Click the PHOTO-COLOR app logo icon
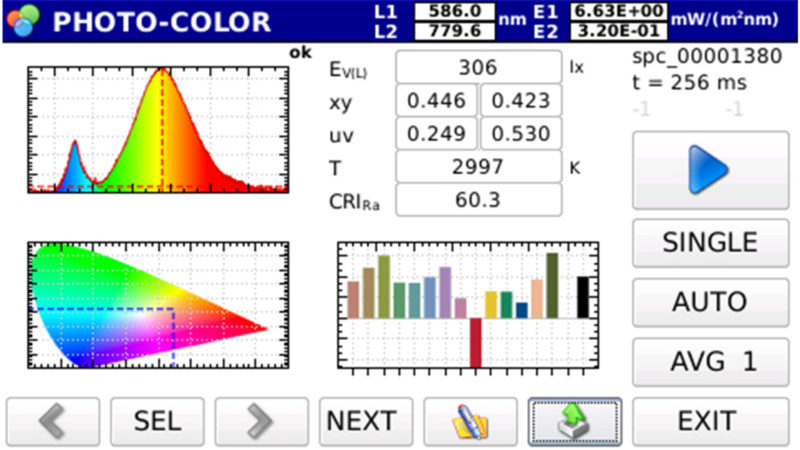The image size is (800, 450). 23,20
